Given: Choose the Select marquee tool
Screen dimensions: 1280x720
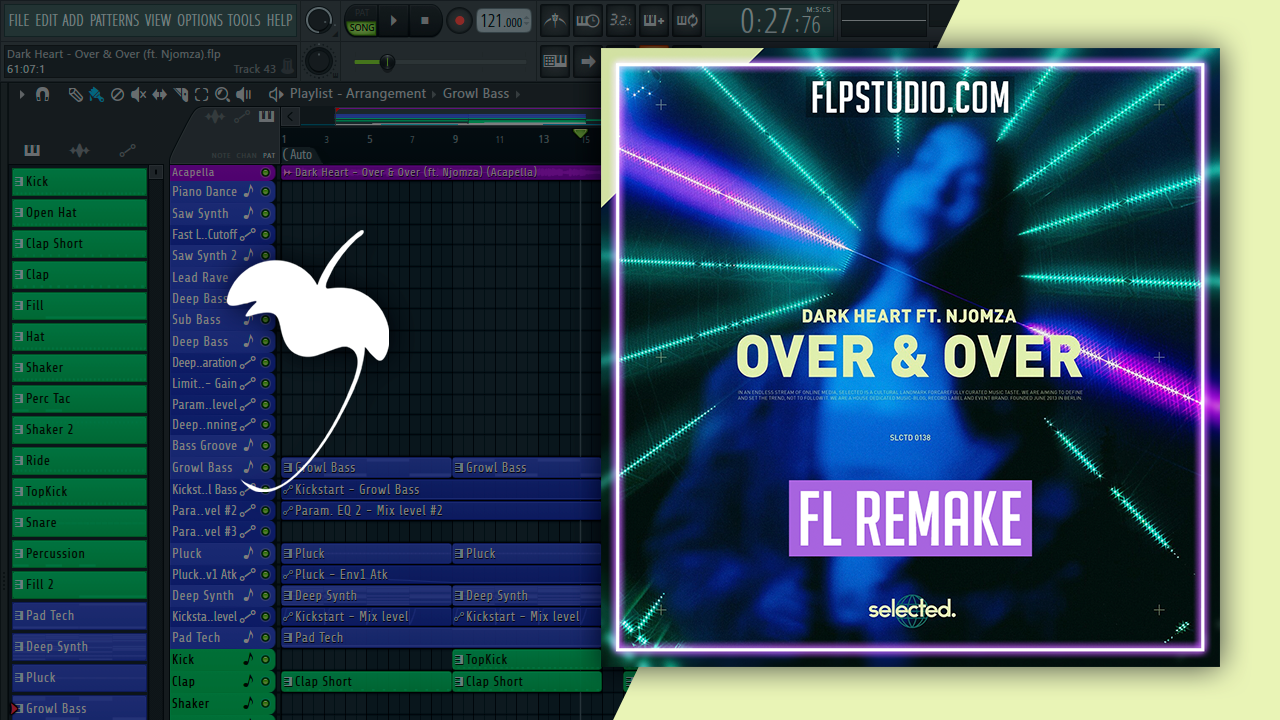Looking at the screenshot, I should tap(201, 94).
